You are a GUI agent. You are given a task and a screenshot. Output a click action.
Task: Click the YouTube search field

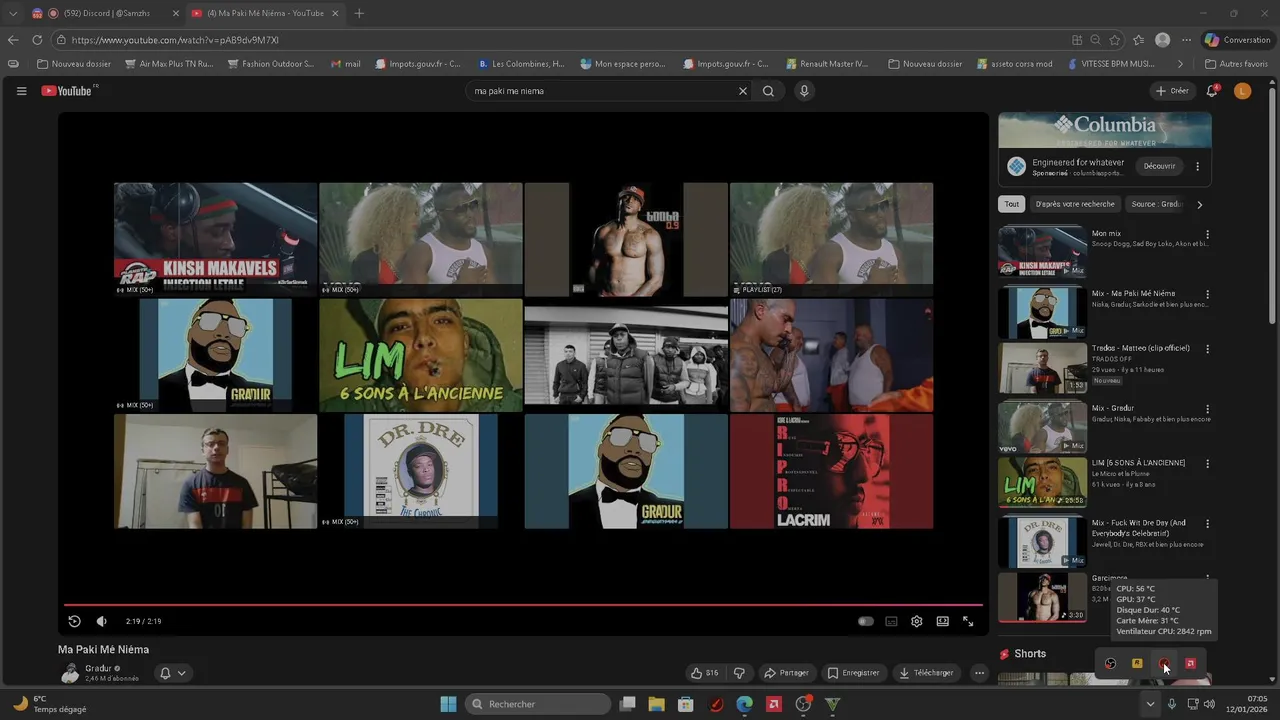603,91
